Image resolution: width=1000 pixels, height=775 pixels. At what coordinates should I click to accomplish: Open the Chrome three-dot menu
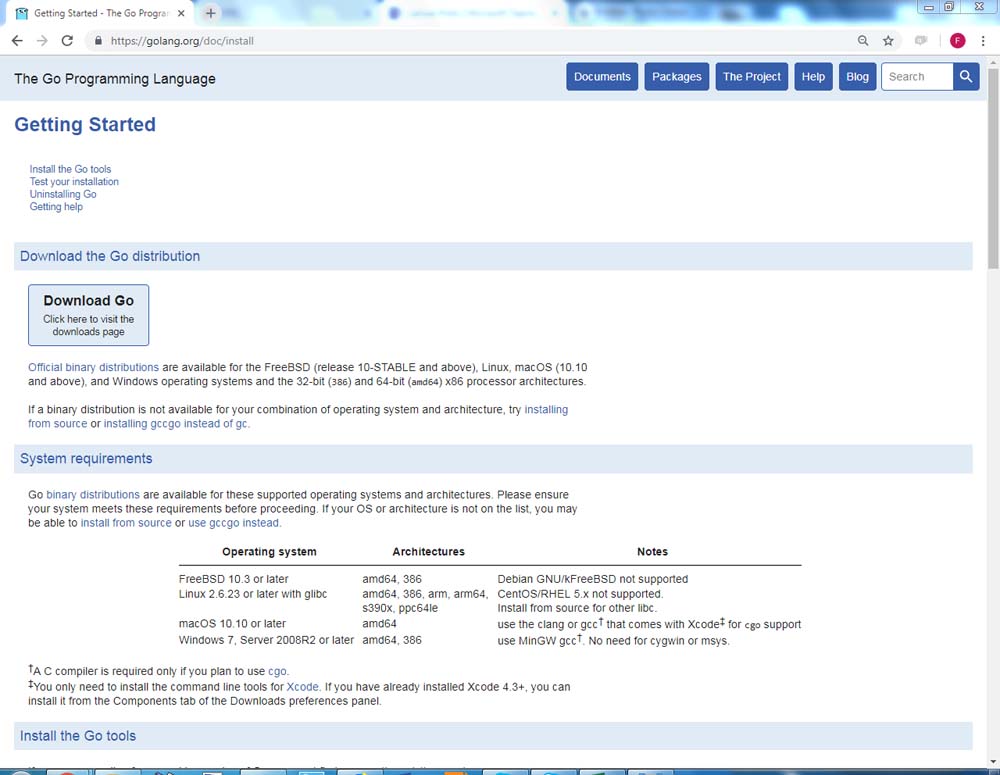(983, 41)
